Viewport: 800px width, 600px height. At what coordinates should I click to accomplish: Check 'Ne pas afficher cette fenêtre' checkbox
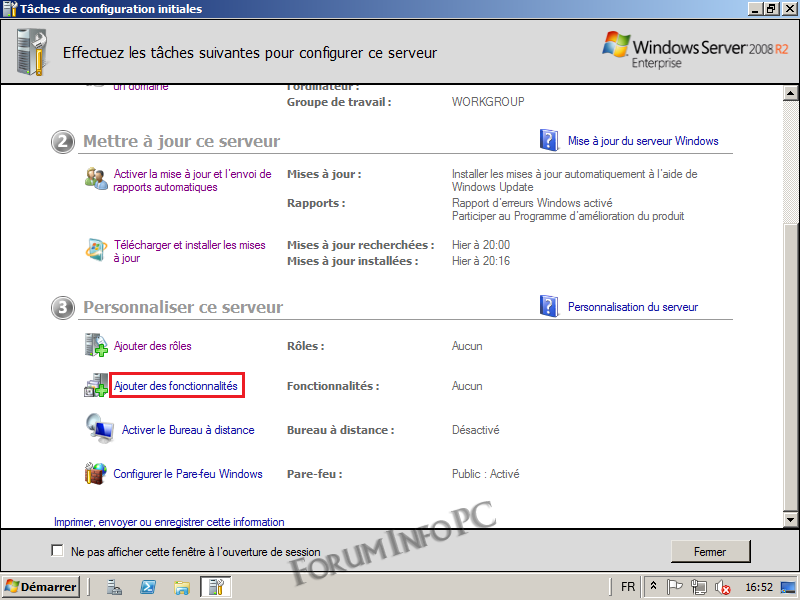tap(57, 551)
